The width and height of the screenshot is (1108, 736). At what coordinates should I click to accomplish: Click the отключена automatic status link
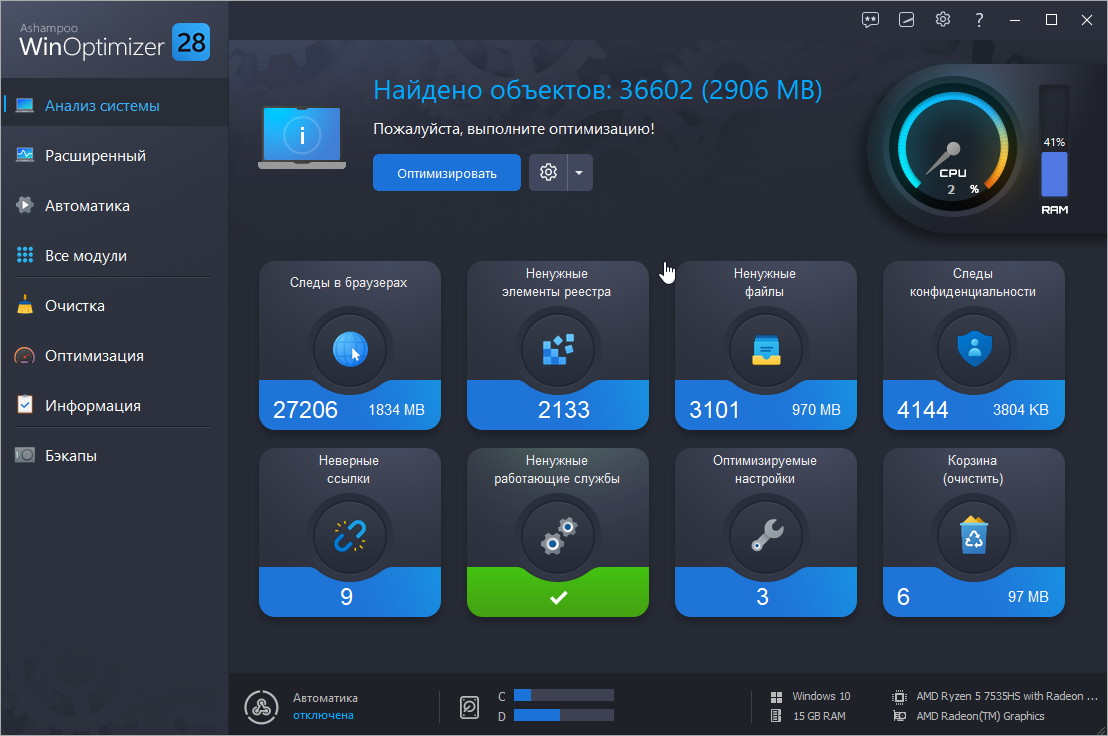click(323, 716)
